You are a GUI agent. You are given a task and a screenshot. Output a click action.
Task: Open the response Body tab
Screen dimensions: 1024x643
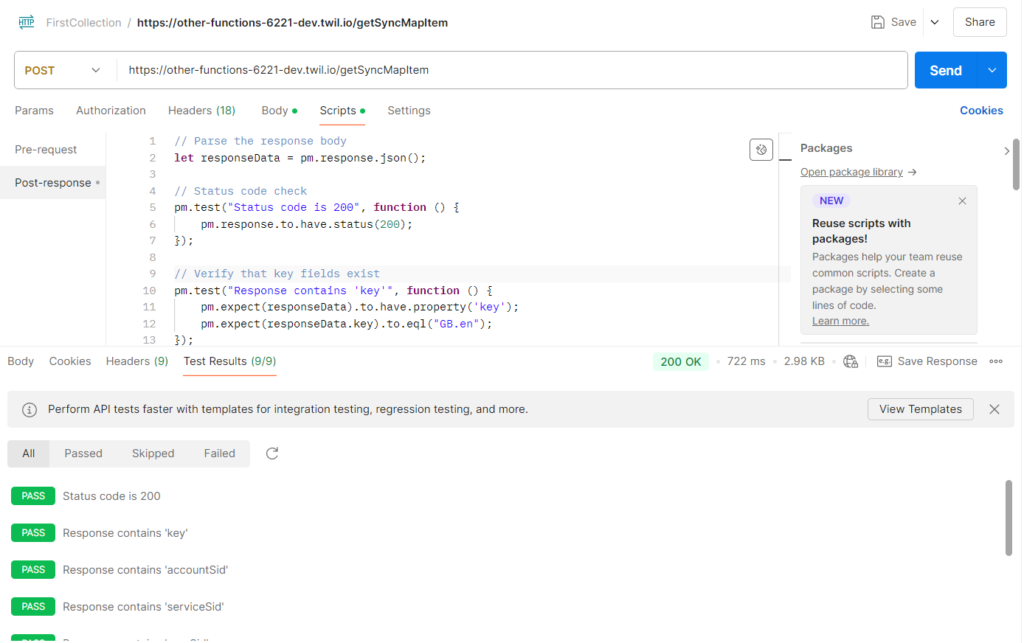(20, 362)
